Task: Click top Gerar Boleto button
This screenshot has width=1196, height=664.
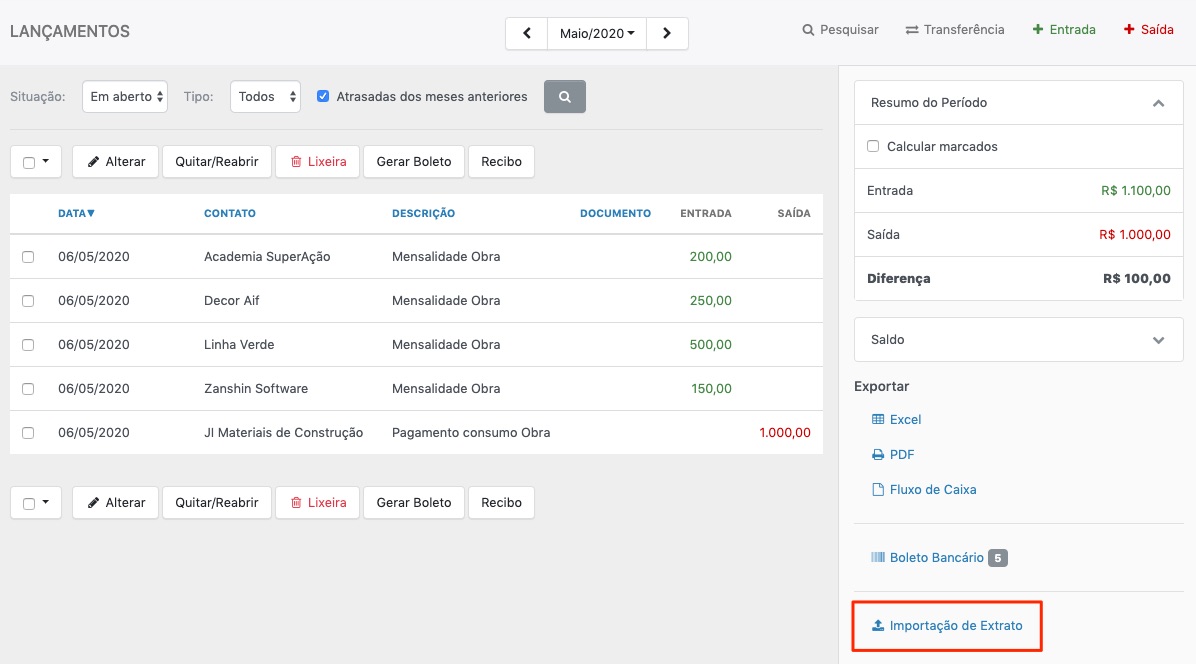Action: (413, 162)
